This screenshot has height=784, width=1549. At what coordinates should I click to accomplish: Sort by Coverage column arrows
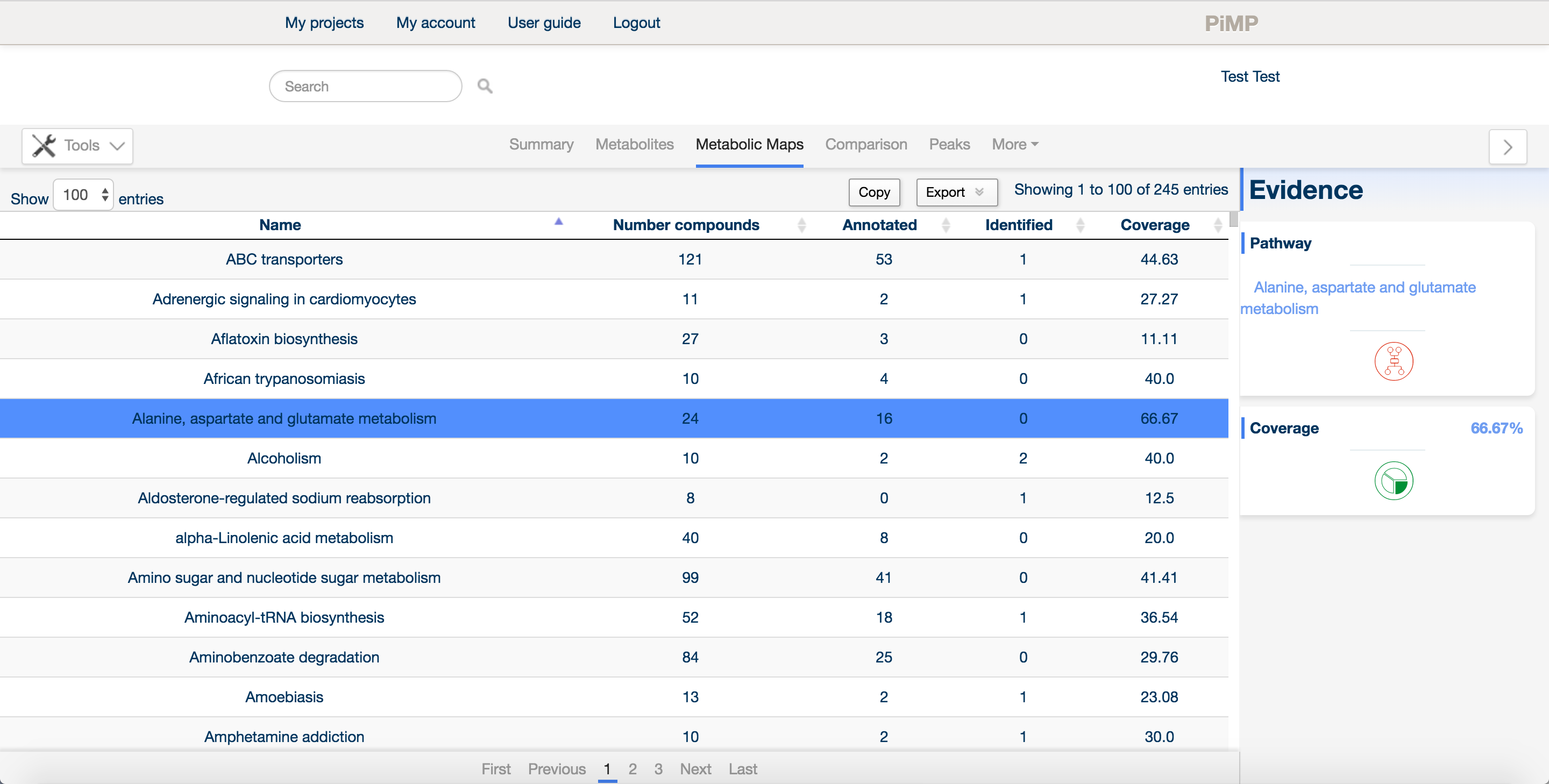1218,225
